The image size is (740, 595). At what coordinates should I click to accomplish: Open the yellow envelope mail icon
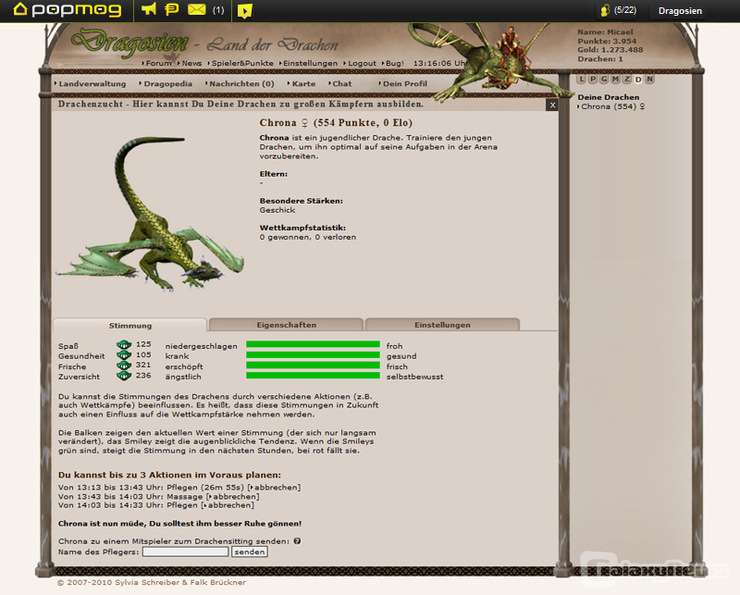click(197, 9)
